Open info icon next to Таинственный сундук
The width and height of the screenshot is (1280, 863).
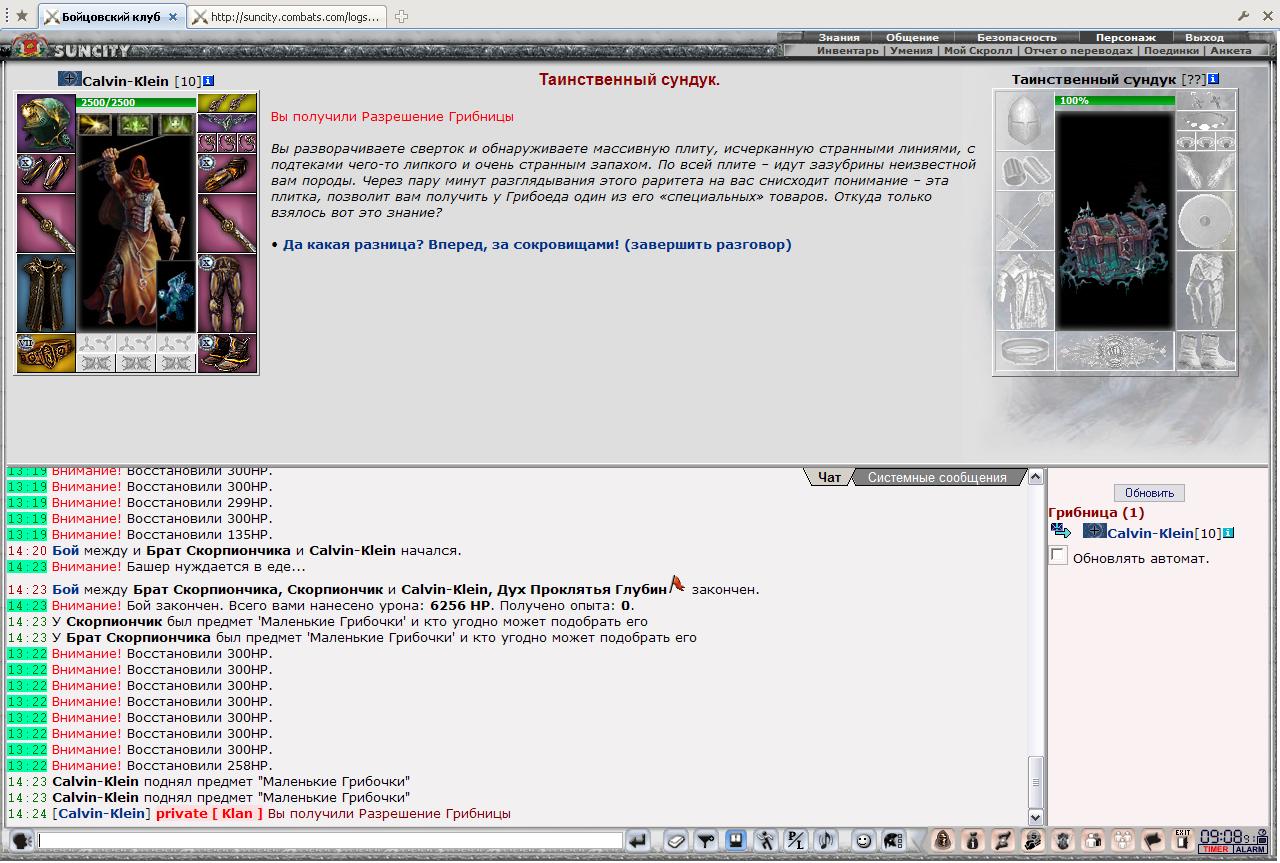coord(1213,79)
